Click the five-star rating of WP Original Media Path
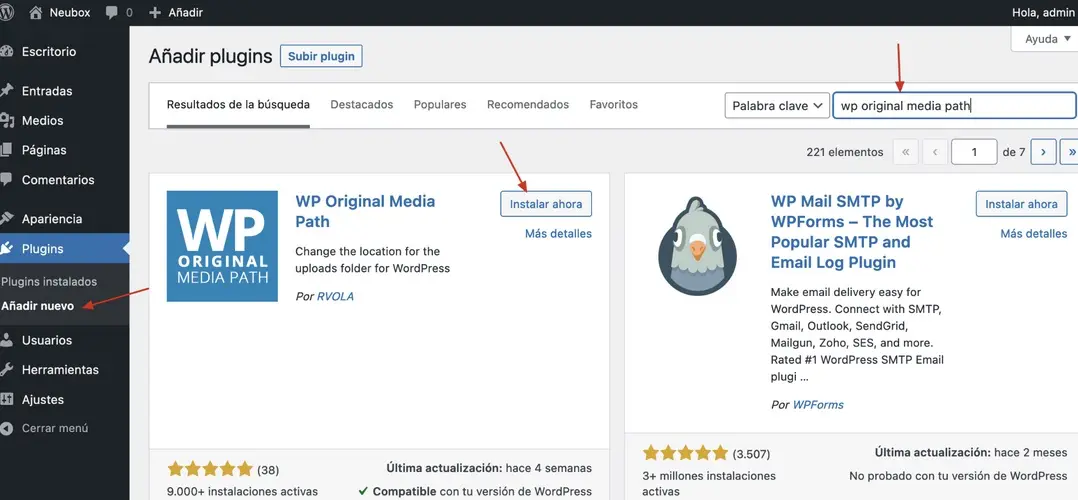Screen dimensions: 1078x500 pyautogui.click(x=210, y=470)
